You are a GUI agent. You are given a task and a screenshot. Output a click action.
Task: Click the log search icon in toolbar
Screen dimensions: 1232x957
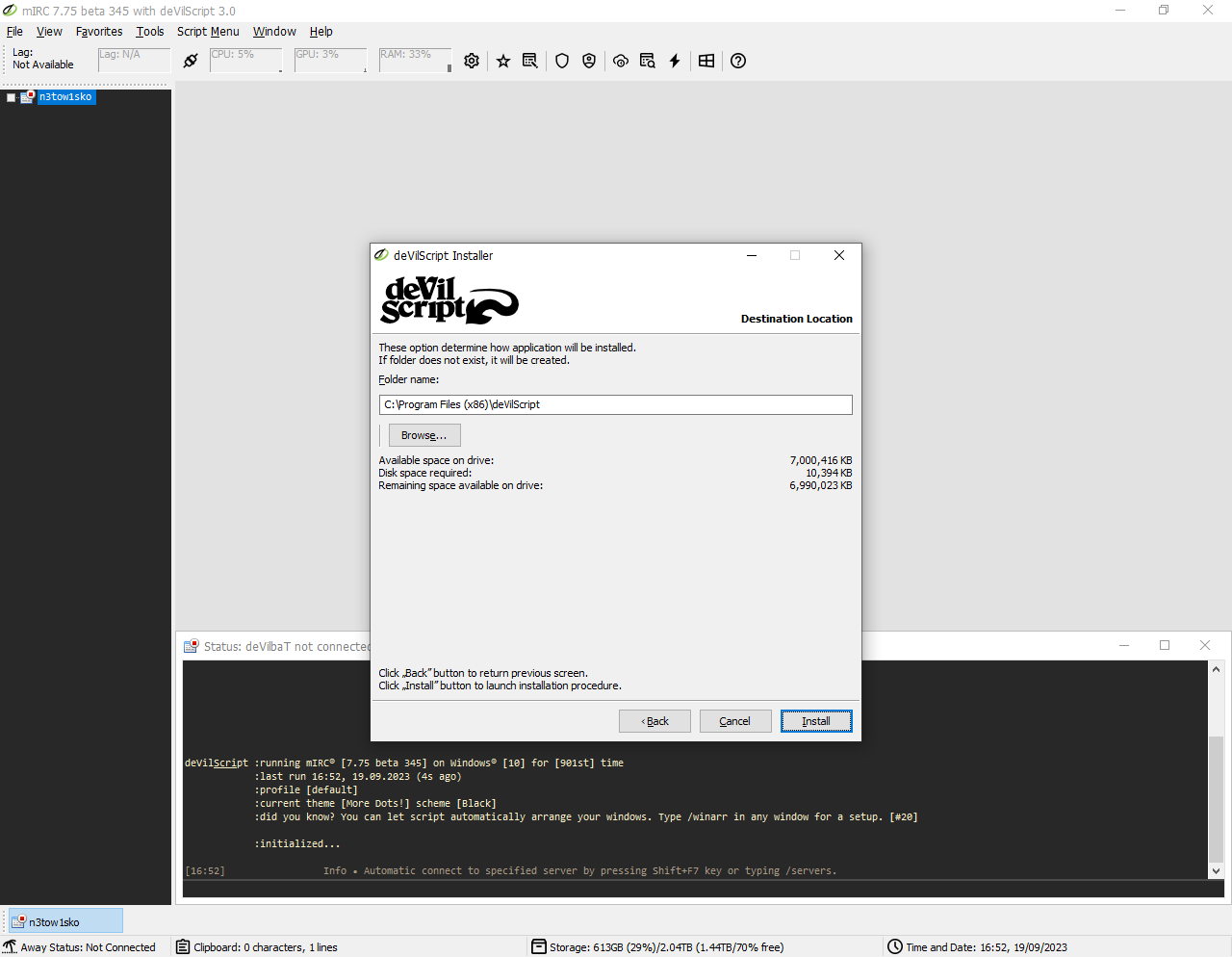[647, 61]
